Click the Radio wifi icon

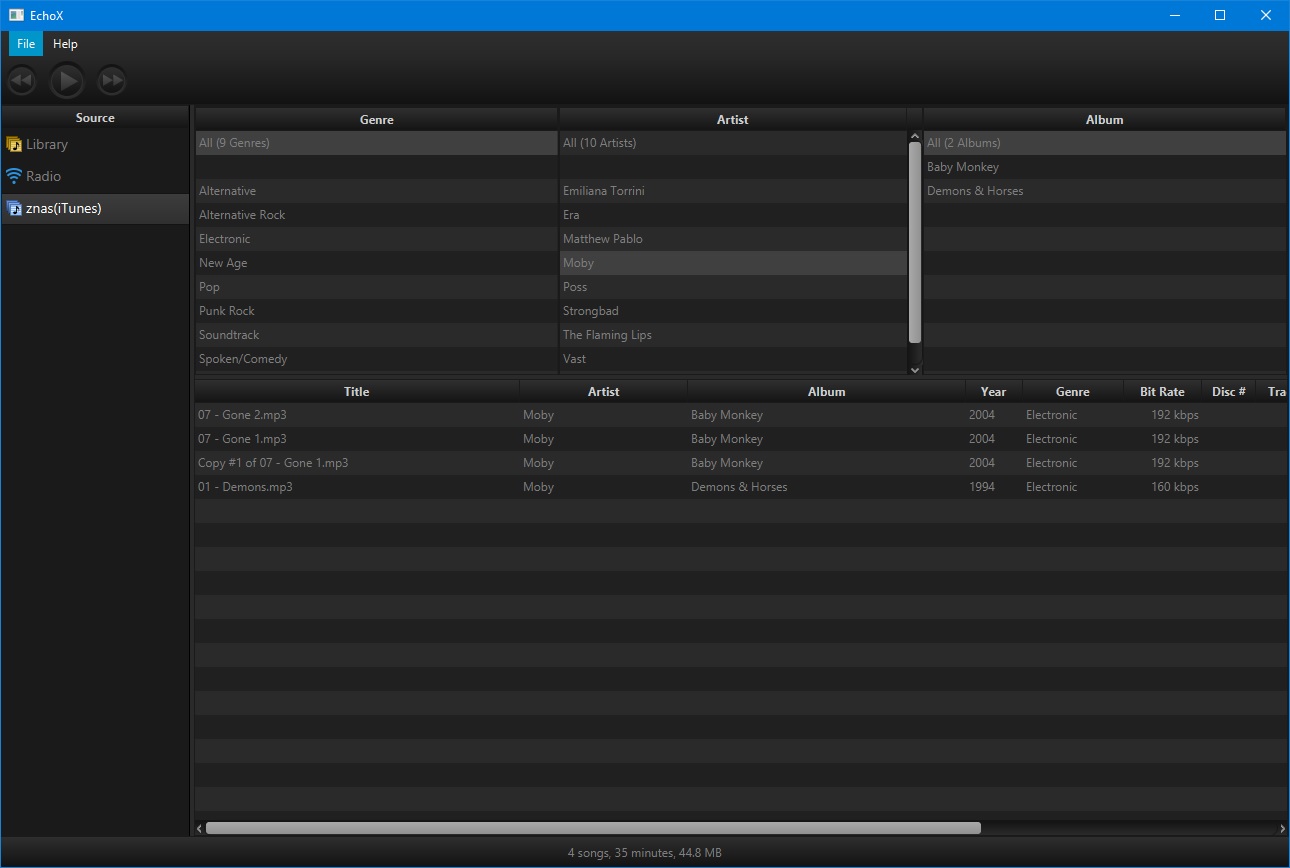[x=14, y=176]
